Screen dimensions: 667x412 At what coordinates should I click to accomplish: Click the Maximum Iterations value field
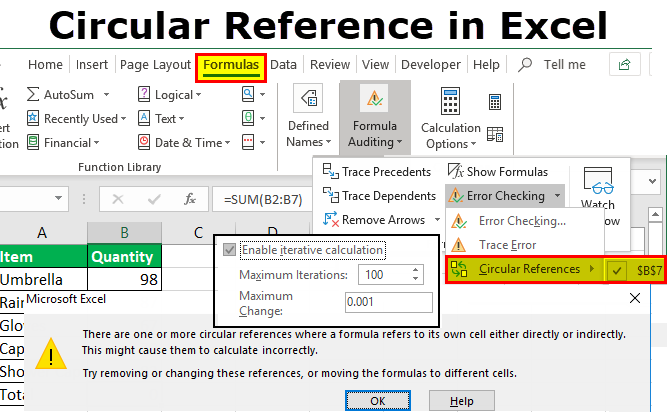point(385,275)
